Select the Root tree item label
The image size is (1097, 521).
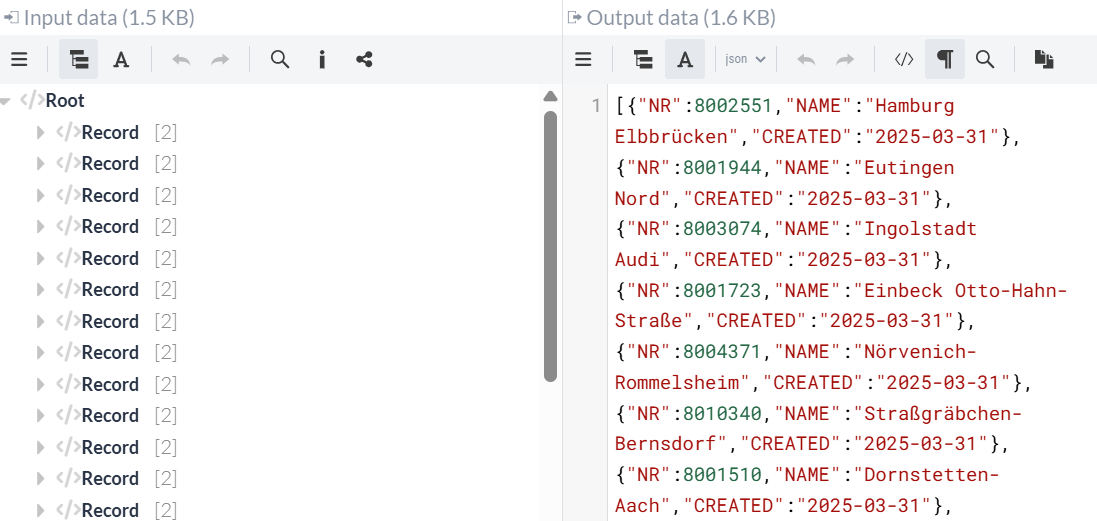tap(65, 101)
